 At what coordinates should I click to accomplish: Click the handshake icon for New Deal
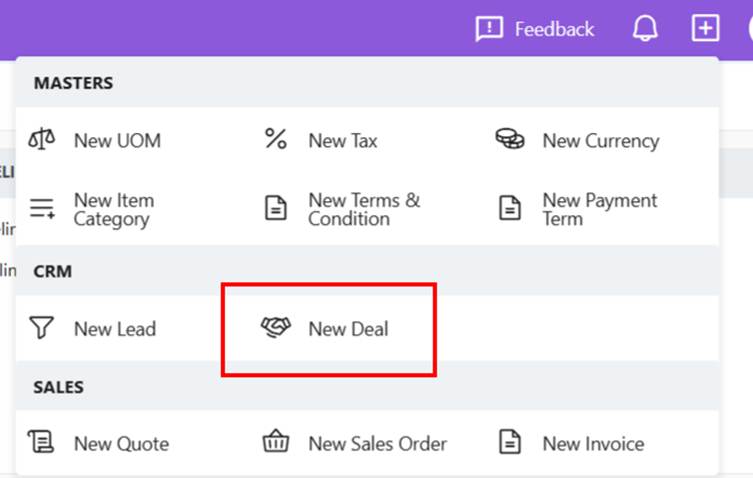(276, 328)
